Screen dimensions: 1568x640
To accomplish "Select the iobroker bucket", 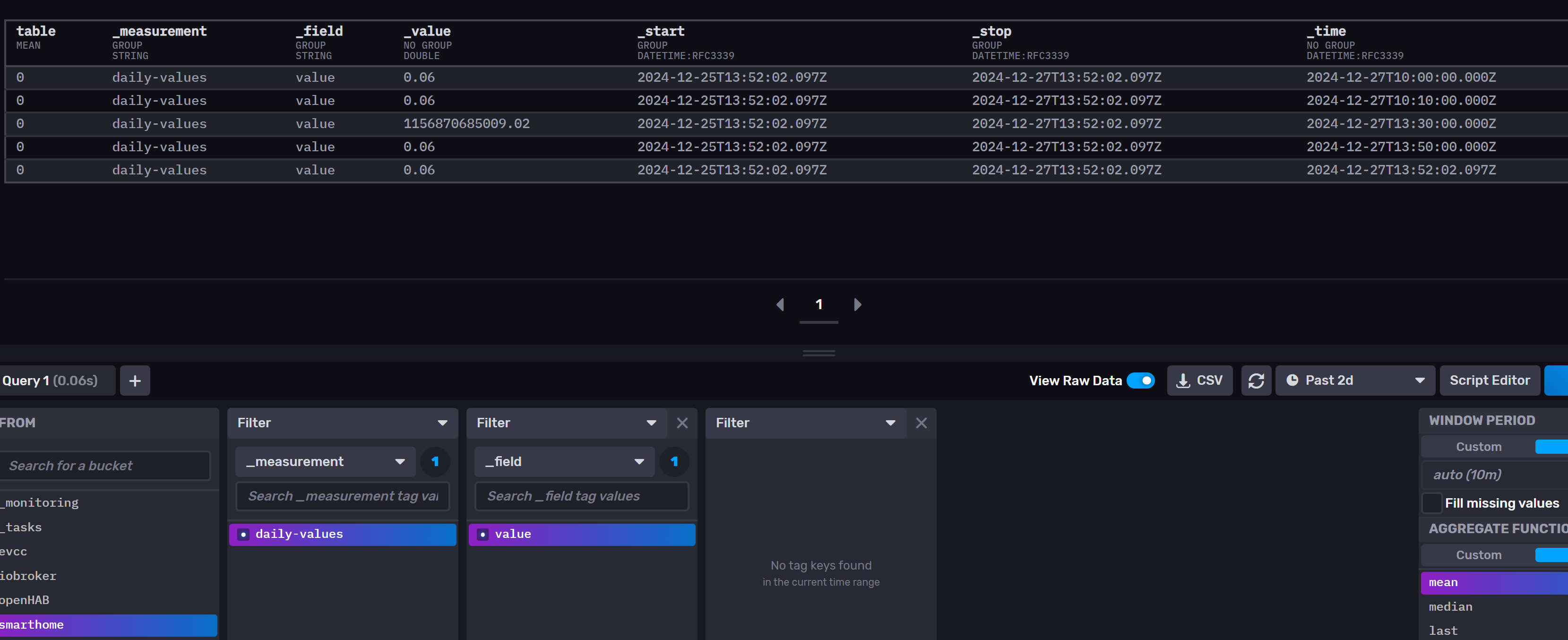I will 28,575.
